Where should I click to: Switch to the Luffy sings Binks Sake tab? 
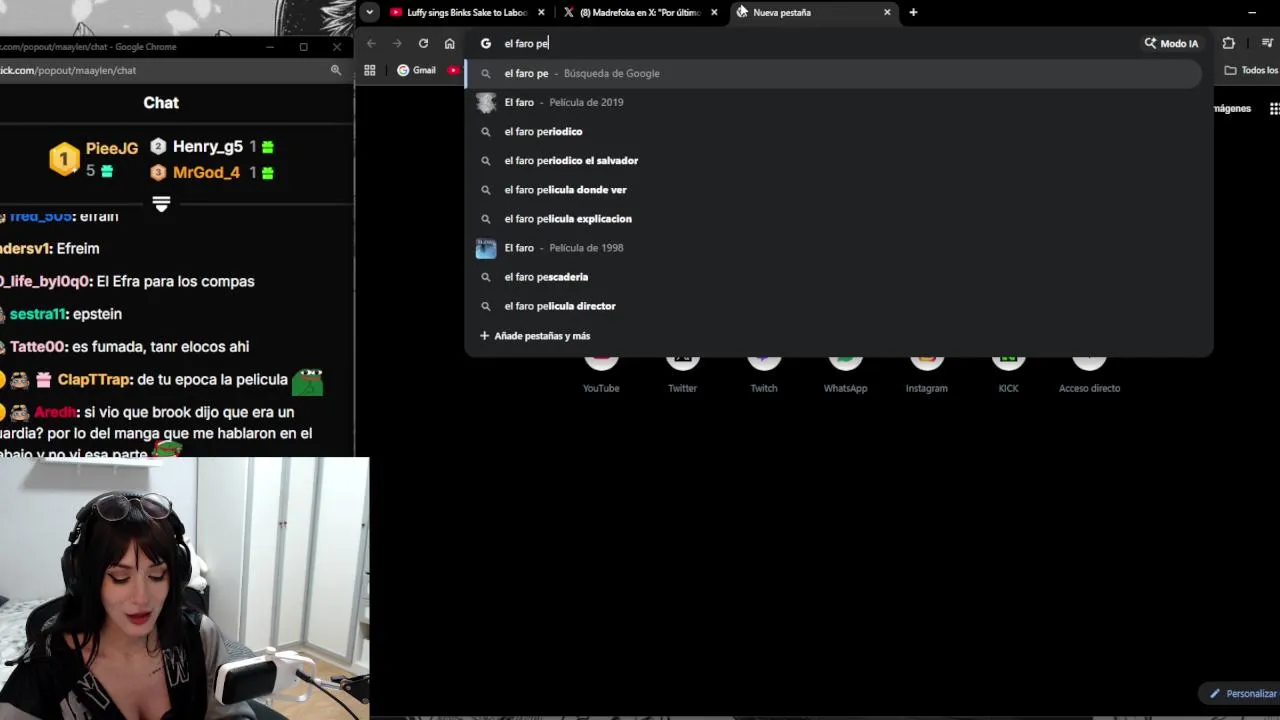coord(467,12)
